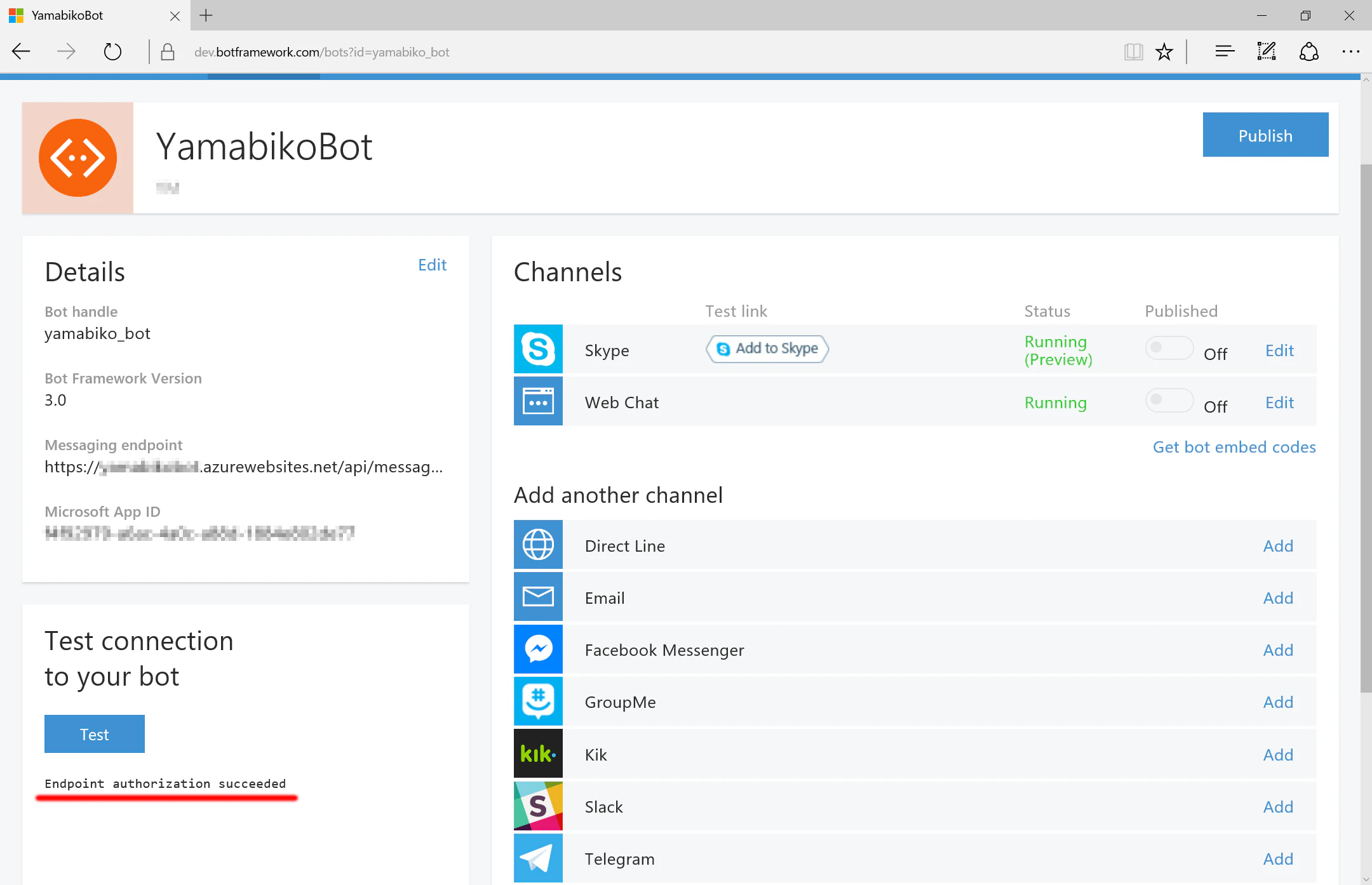Screen dimensions: 1372x885
Task: Click the Publish button
Action: point(1265,135)
